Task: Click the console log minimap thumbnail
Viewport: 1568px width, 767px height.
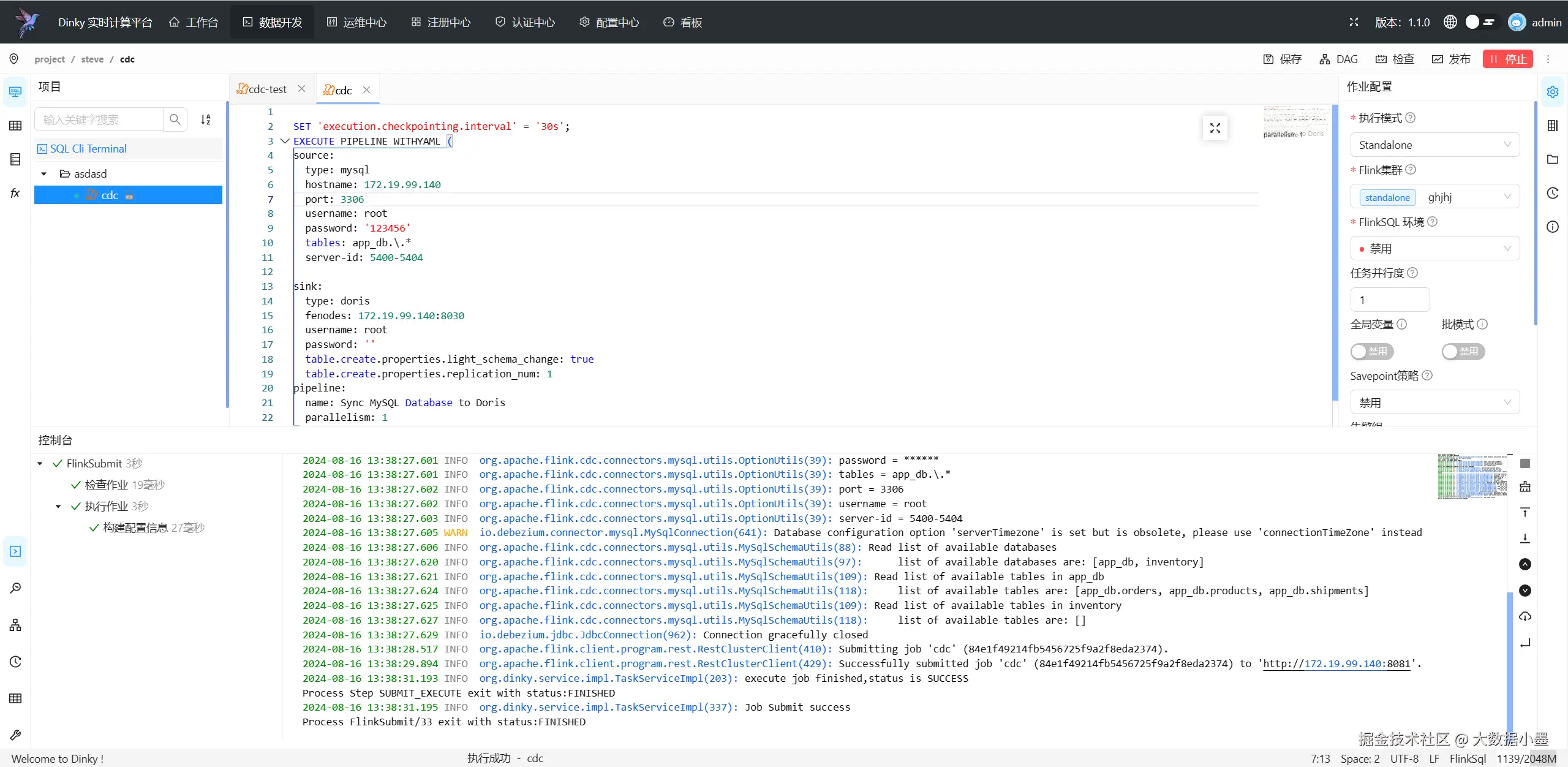Action: pyautogui.click(x=1472, y=476)
